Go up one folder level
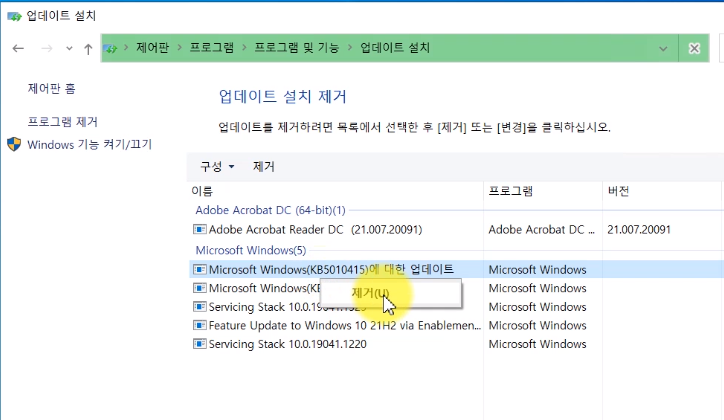The height and width of the screenshot is (420, 724). (x=88, y=48)
